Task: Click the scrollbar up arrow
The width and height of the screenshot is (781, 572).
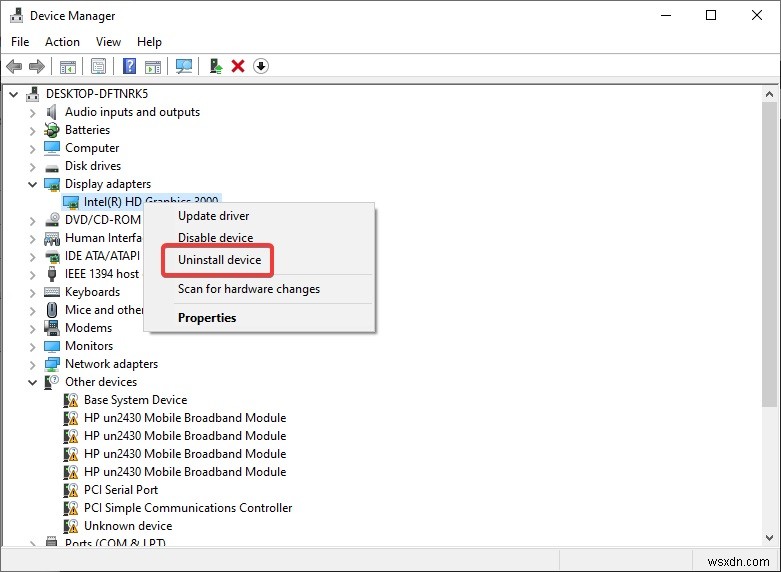Action: (x=769, y=94)
